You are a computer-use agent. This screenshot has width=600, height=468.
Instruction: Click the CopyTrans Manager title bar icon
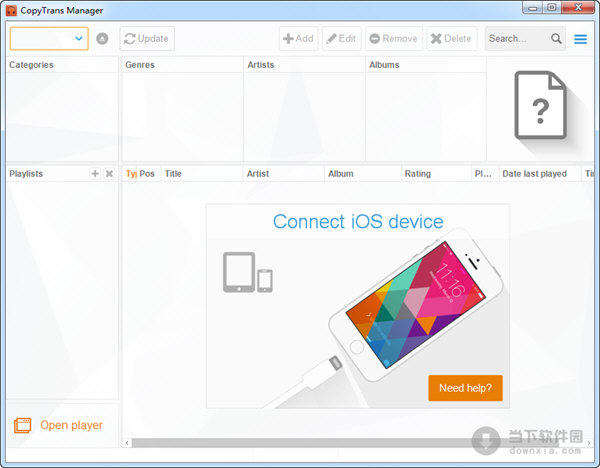11,10
